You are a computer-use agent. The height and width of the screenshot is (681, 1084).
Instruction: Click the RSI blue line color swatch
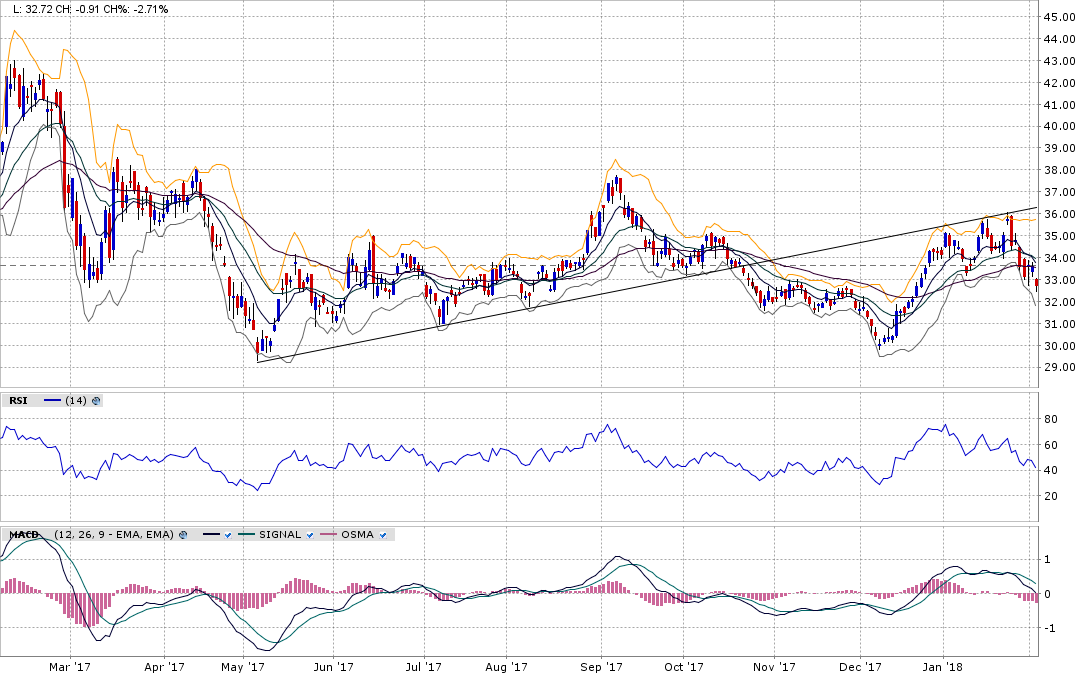pyautogui.click(x=53, y=401)
